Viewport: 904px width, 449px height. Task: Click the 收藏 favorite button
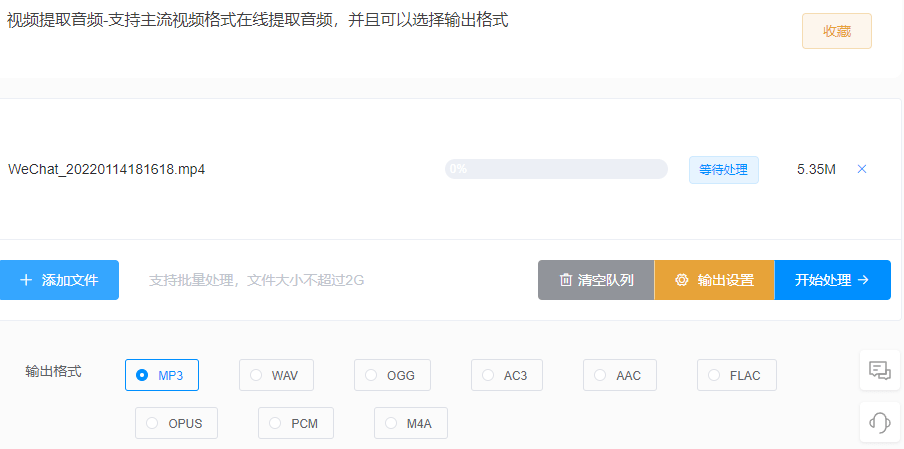click(x=836, y=31)
